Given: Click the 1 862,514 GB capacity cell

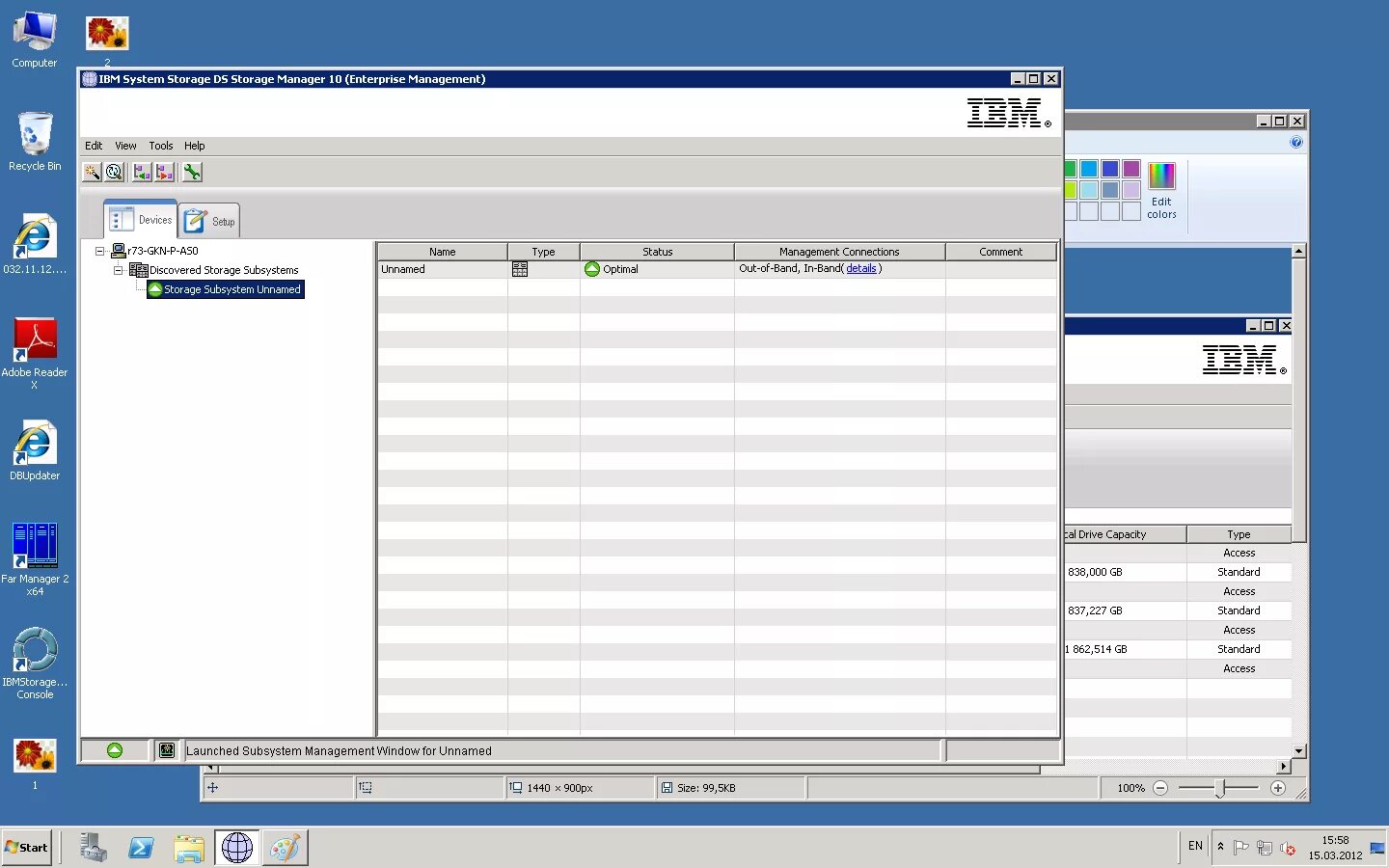Looking at the screenshot, I should pos(1125,649).
